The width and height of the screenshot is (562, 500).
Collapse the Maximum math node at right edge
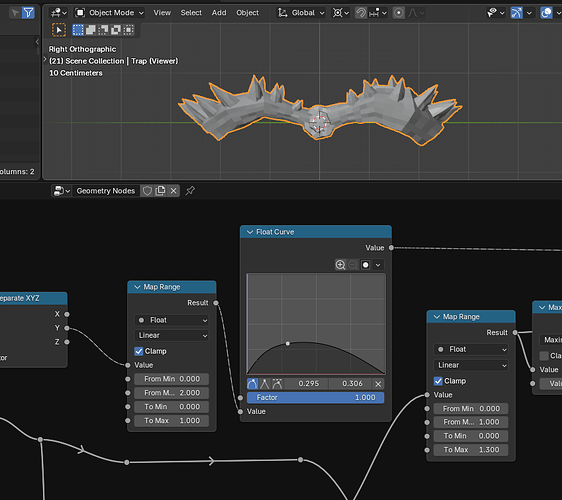(542, 308)
